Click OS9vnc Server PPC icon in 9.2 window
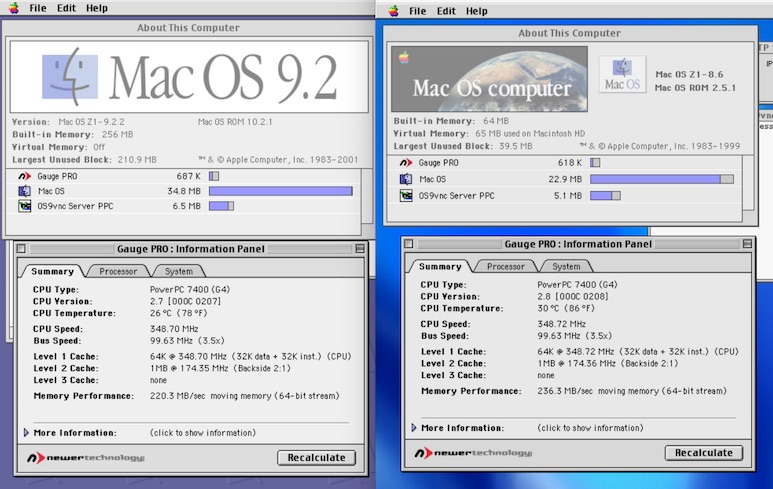This screenshot has width=773, height=489. [25, 206]
